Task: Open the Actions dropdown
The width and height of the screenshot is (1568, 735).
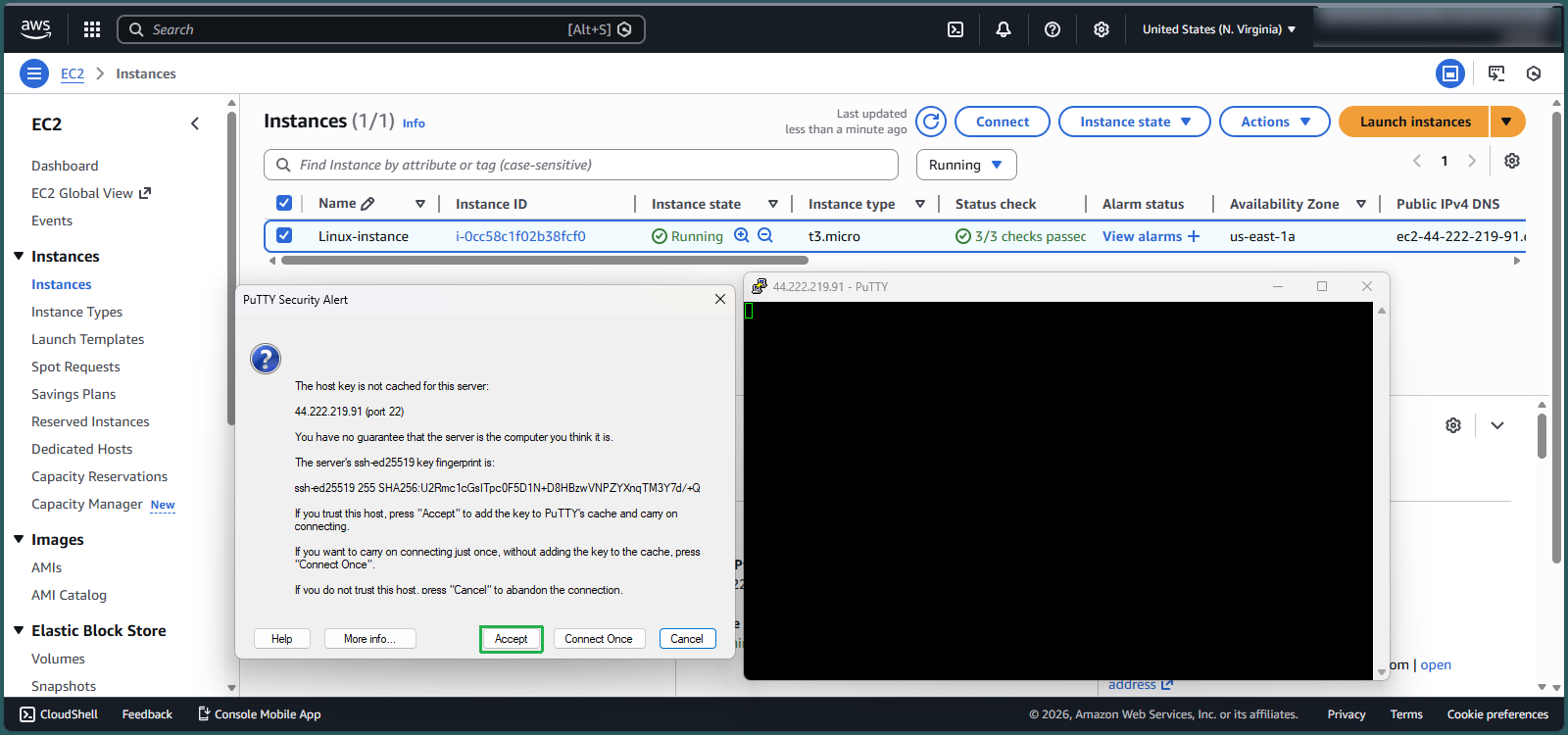Action: coord(1275,122)
